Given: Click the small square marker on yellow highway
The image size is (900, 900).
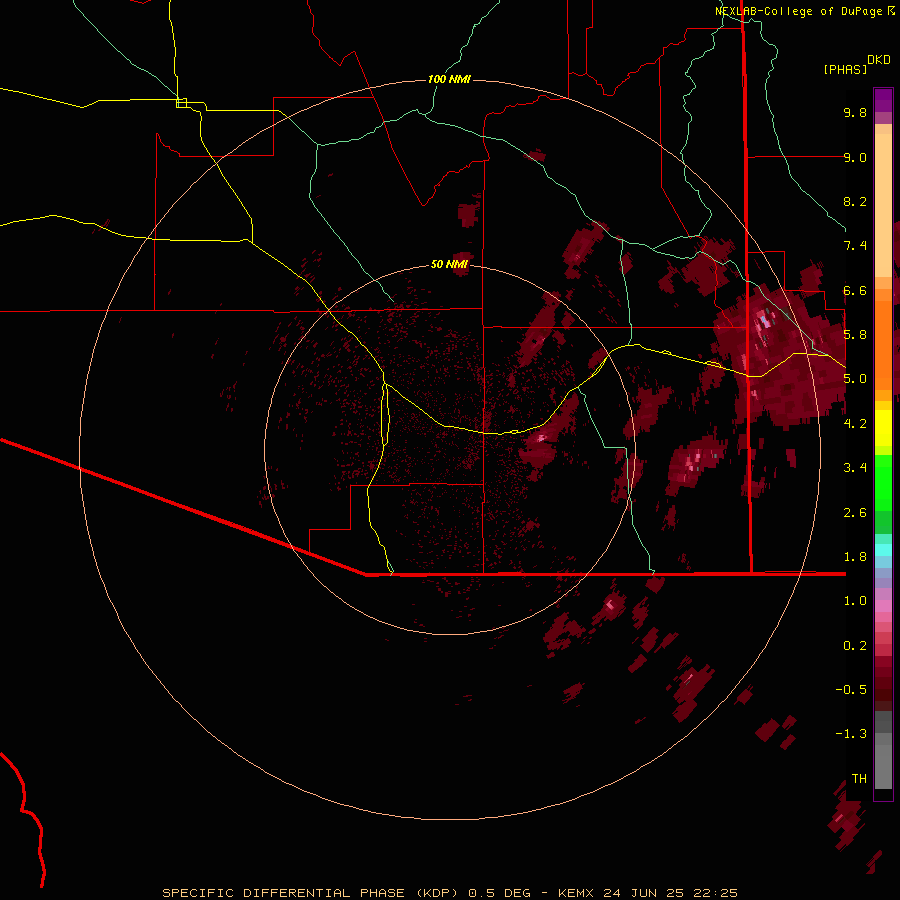Looking at the screenshot, I should pos(181,103).
